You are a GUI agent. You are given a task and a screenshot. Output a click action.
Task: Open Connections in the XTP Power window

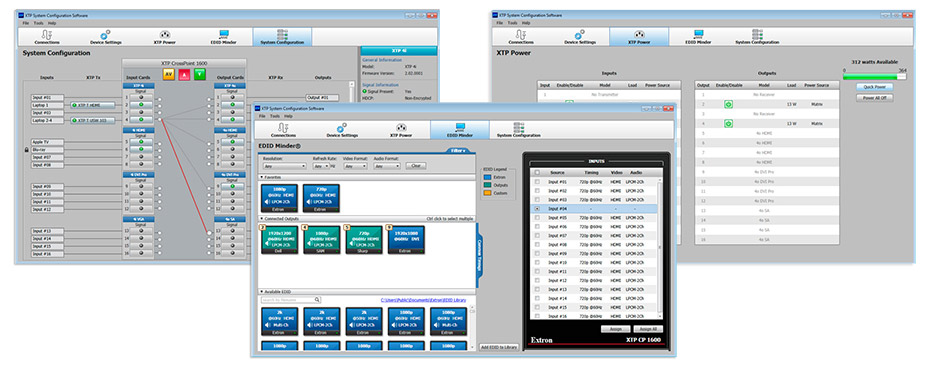tap(521, 37)
